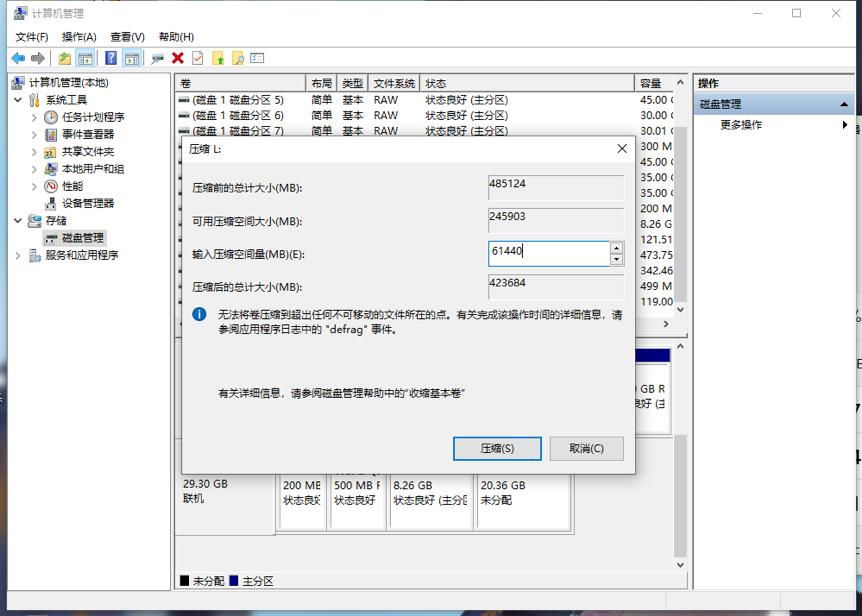Image resolution: width=862 pixels, height=616 pixels.
Task: Click the forward navigation arrow icon
Action: [36, 57]
